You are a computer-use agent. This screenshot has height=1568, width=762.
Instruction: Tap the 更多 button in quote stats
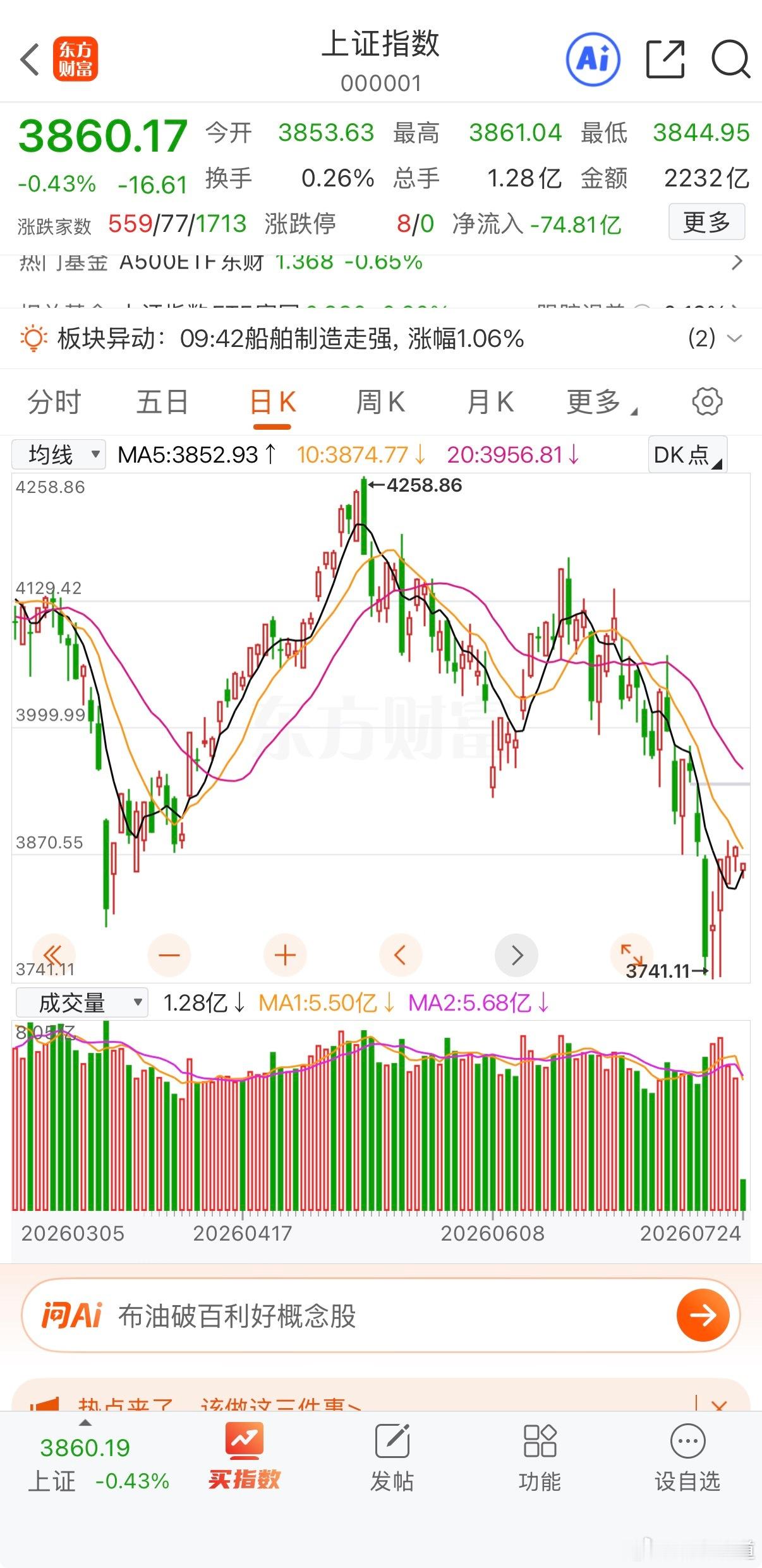point(706,221)
